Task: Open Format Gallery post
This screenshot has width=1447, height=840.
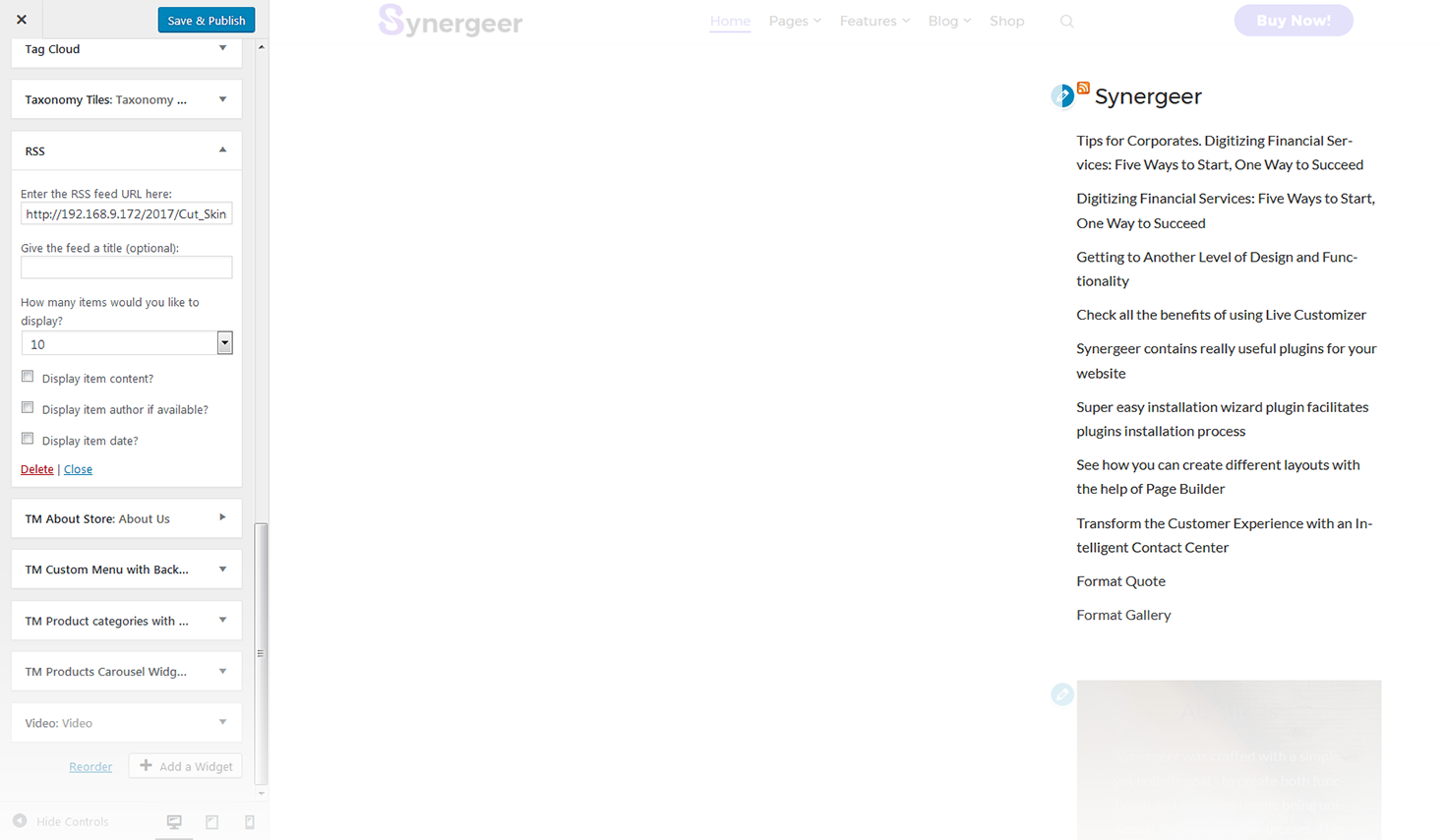Action: click(x=1123, y=615)
